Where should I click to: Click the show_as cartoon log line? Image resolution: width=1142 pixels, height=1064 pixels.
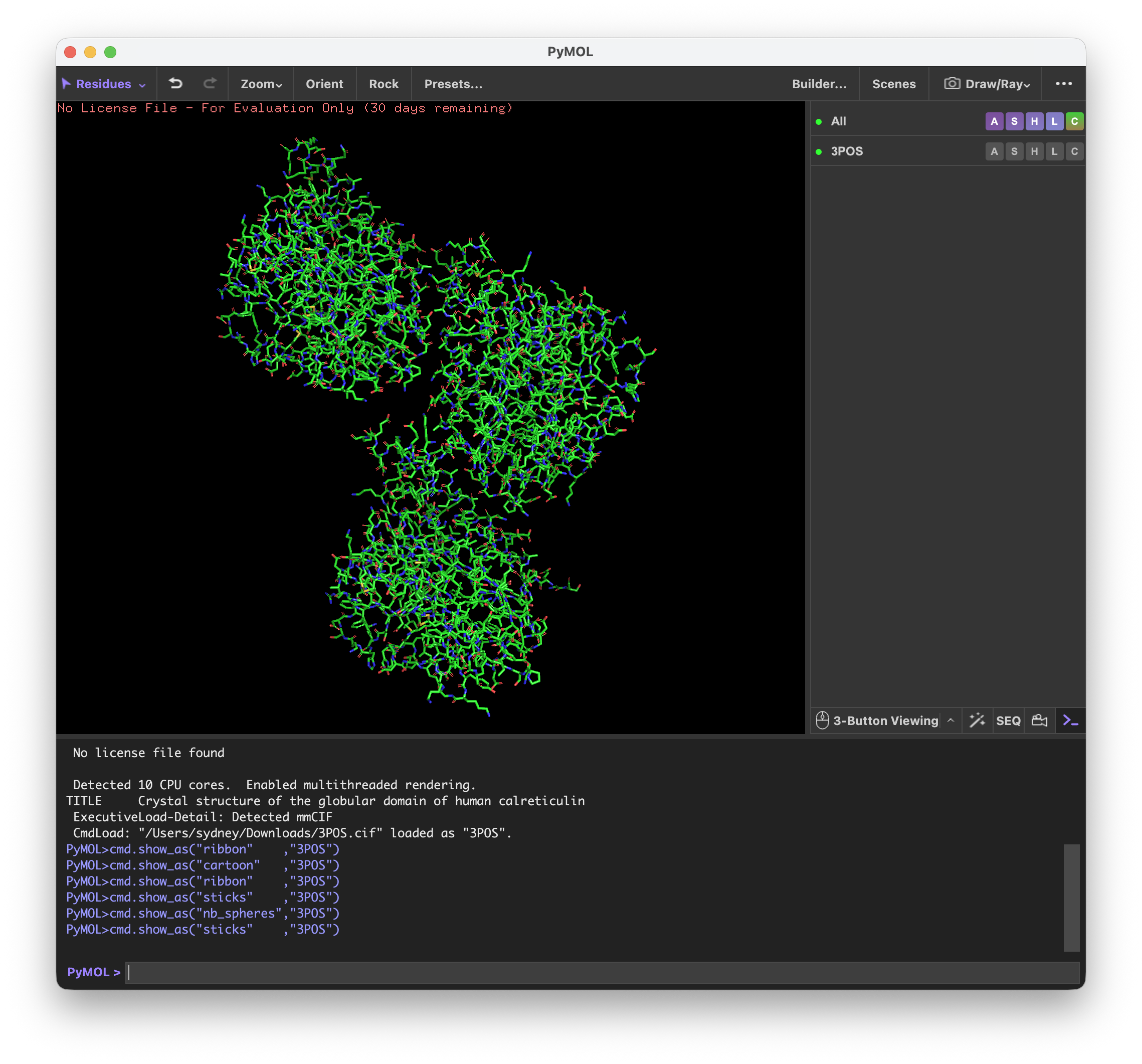coord(203,864)
